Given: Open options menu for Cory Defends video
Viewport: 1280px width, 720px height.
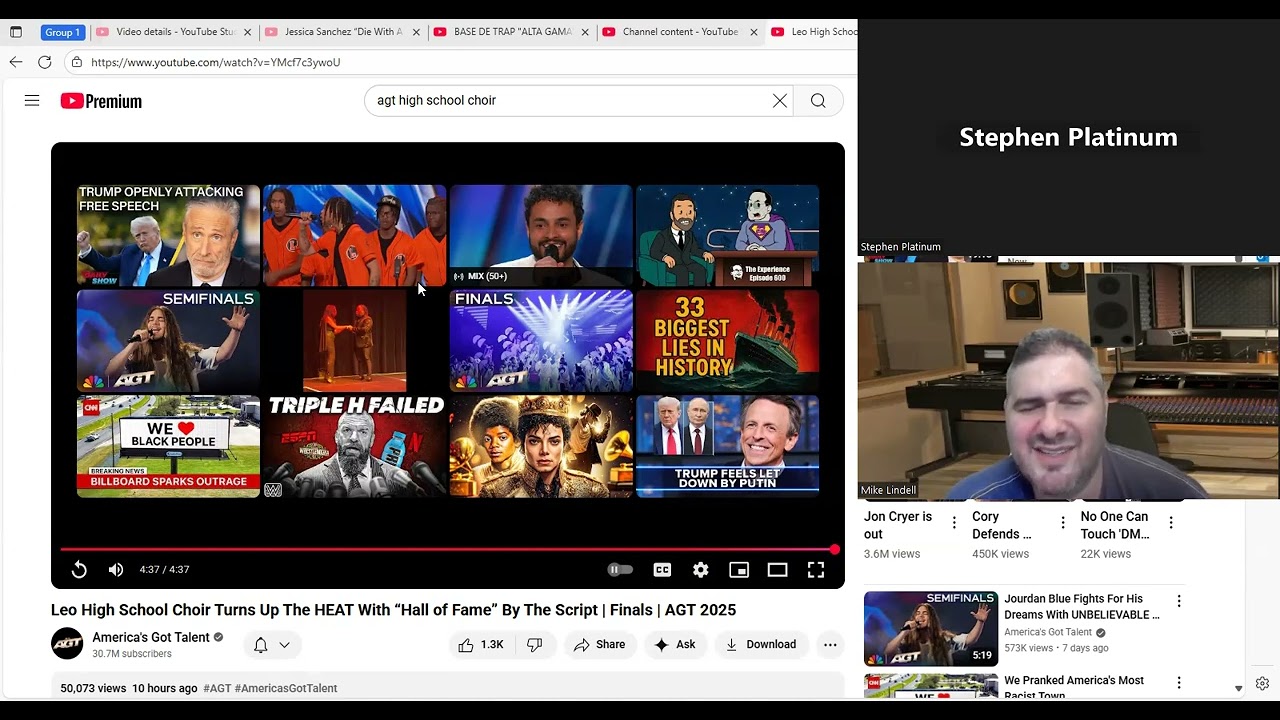Looking at the screenshot, I should pyautogui.click(x=1062, y=523).
